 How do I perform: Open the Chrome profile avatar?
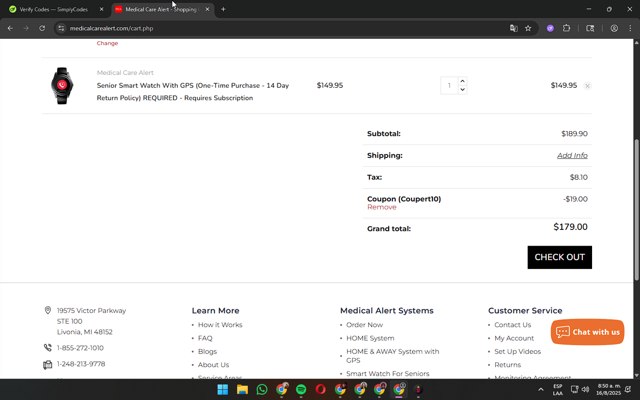coord(614,28)
